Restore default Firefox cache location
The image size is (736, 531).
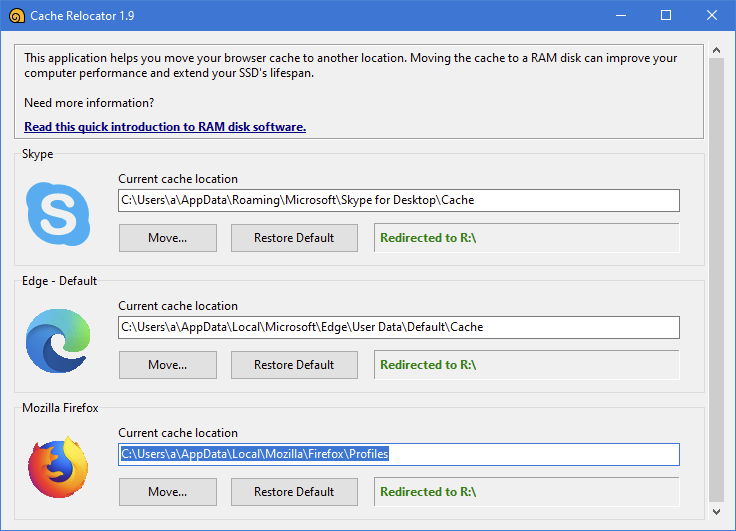coord(294,492)
